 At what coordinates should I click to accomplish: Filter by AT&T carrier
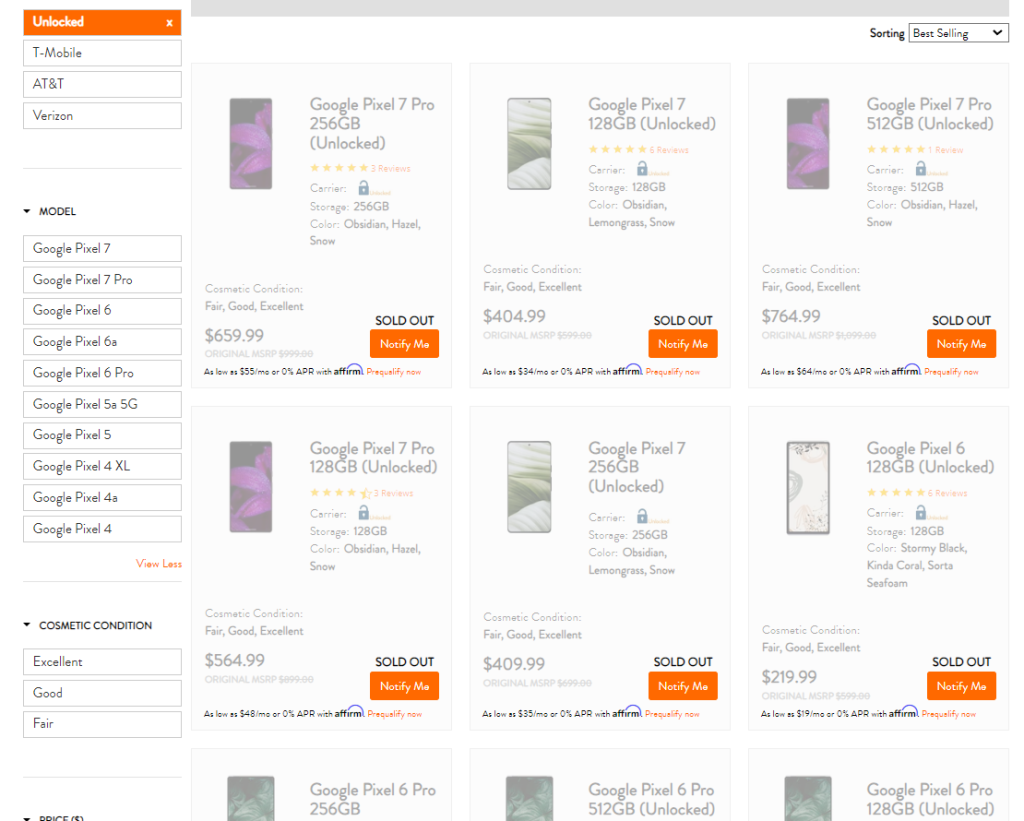click(x=103, y=84)
